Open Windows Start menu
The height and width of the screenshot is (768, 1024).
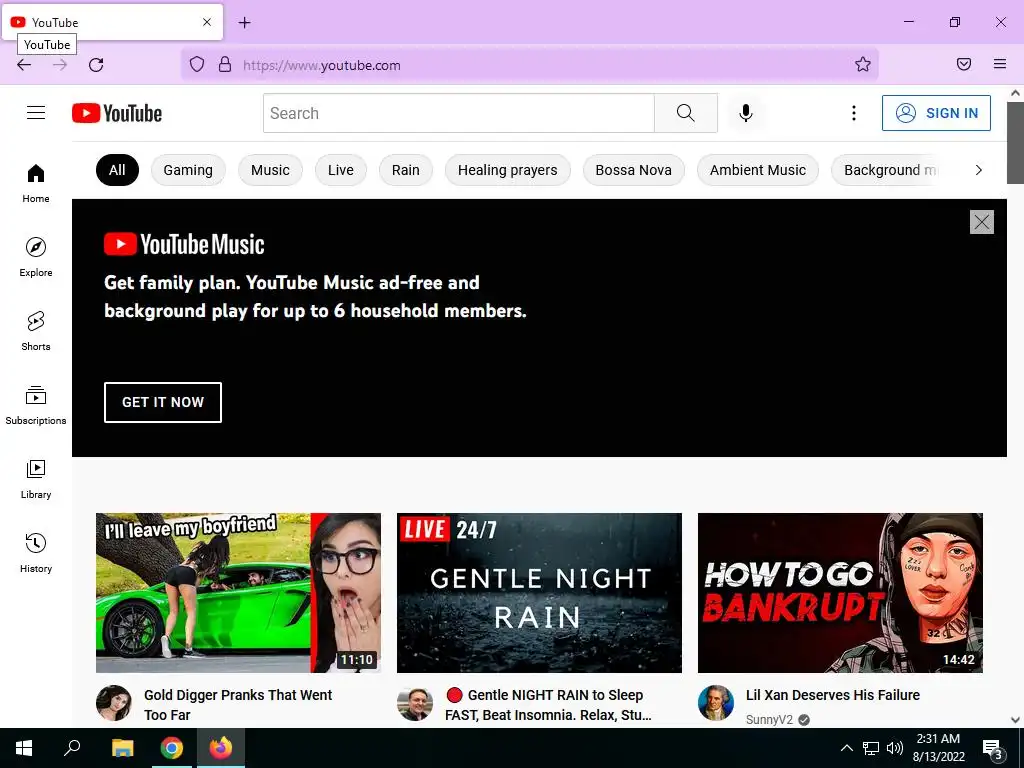(24, 748)
